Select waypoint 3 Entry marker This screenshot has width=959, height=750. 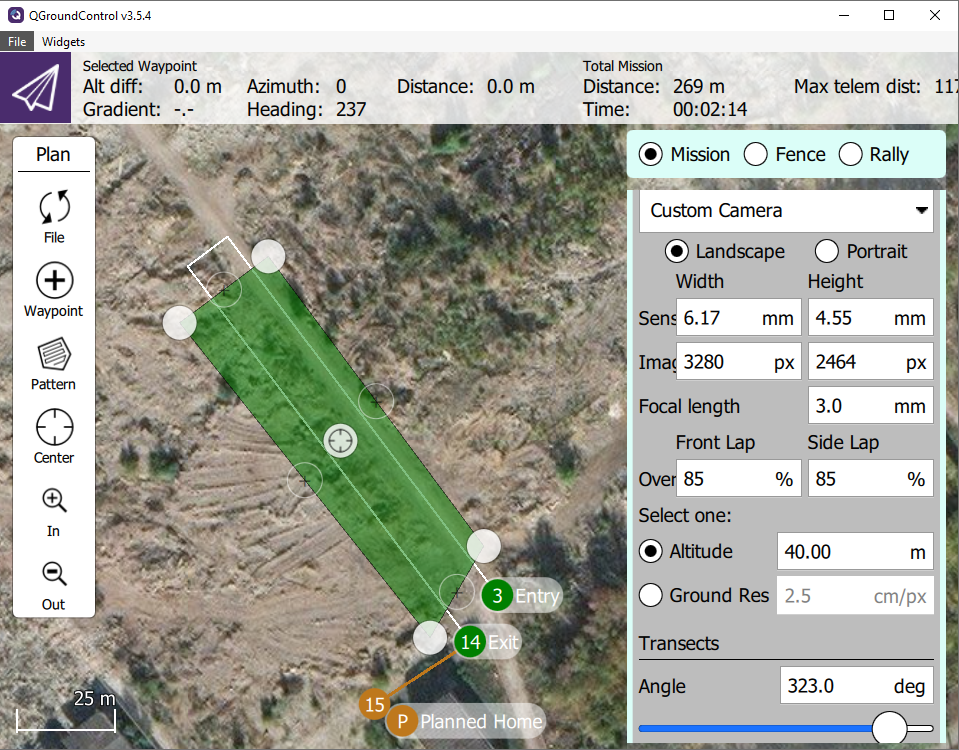[497, 595]
